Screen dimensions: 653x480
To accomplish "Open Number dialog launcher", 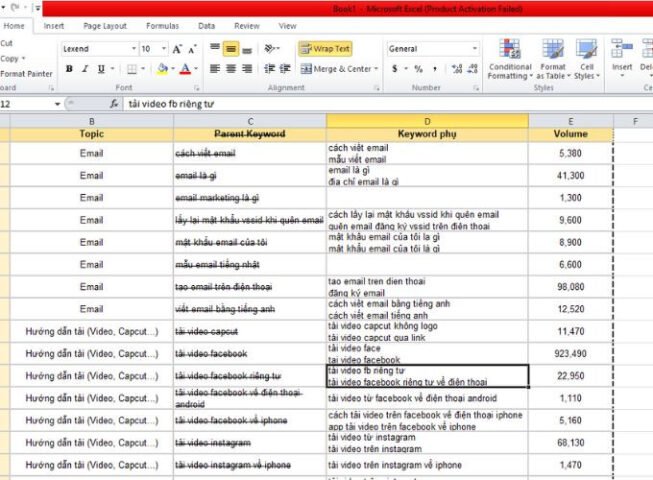I will (476, 88).
